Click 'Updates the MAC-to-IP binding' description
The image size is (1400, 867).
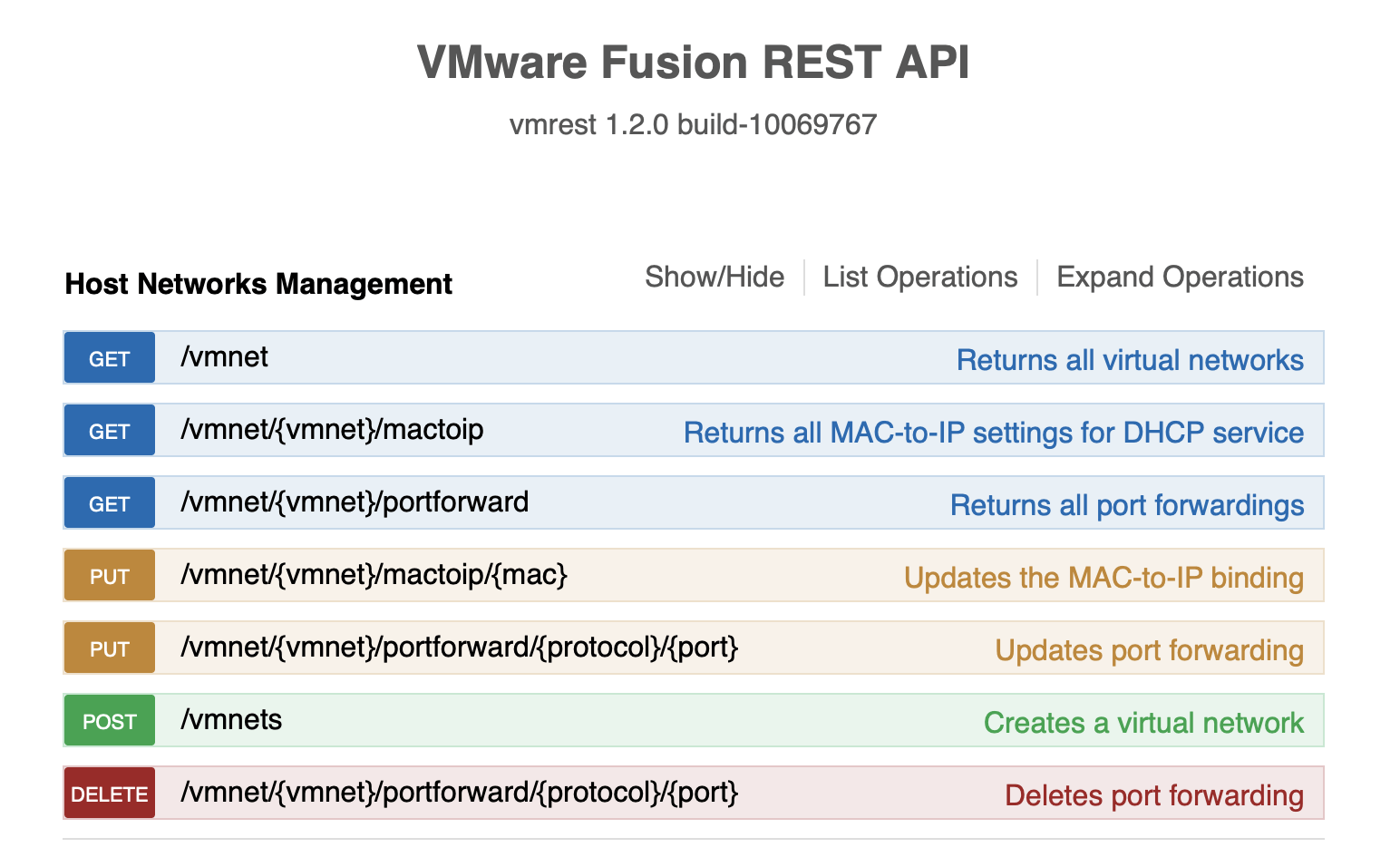(x=1103, y=578)
